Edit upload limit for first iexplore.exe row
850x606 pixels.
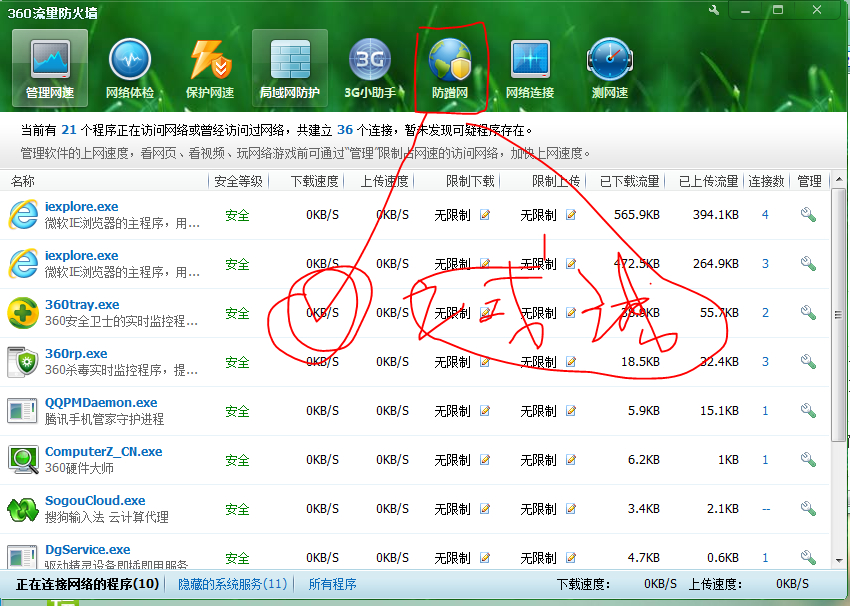click(571, 215)
